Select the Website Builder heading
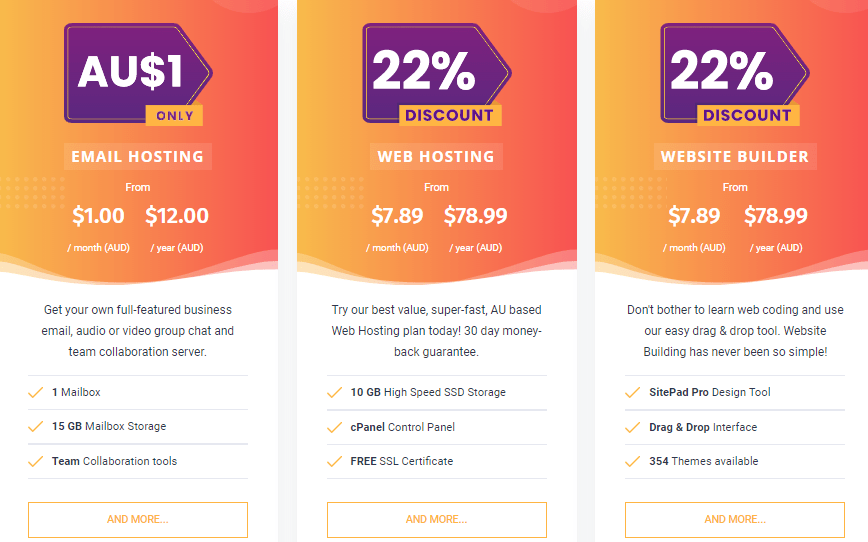Screen dimensions: 868x542 (735, 157)
